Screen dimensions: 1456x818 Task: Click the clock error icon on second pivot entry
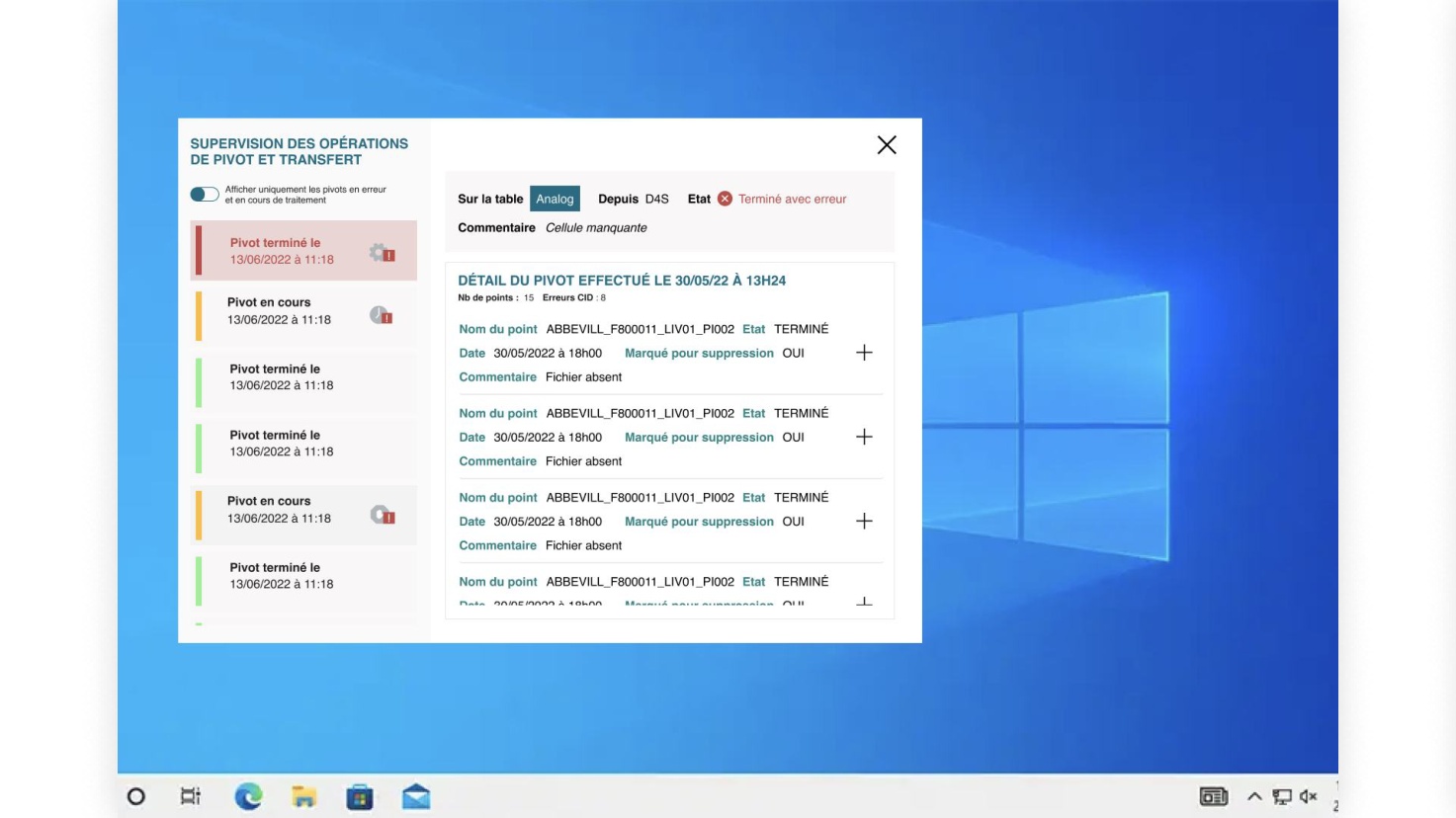[382, 315]
